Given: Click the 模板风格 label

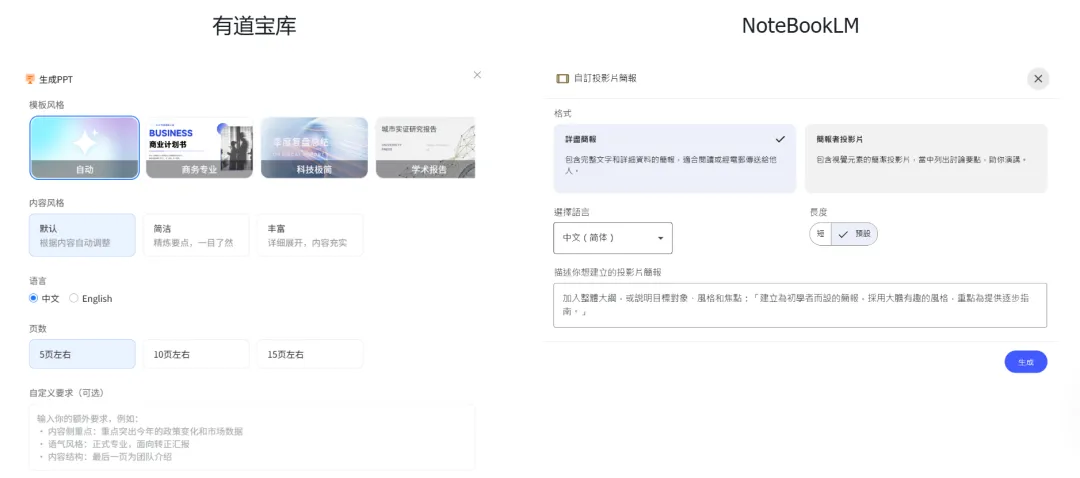Looking at the screenshot, I should (x=47, y=105).
